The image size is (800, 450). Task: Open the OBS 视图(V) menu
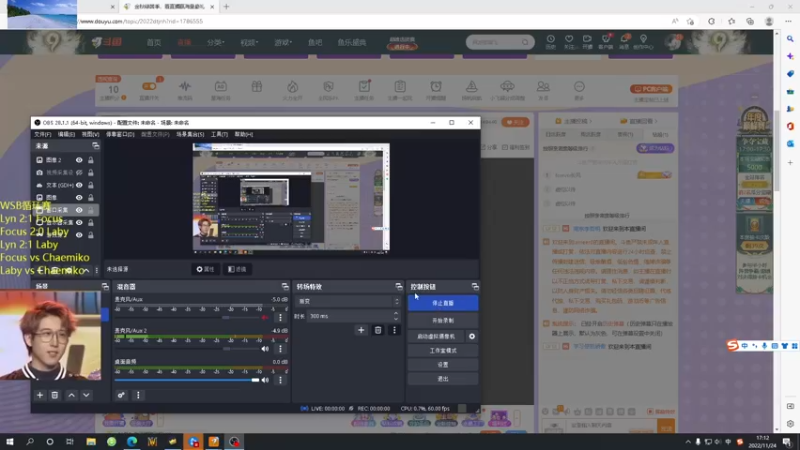pyautogui.click(x=90, y=134)
